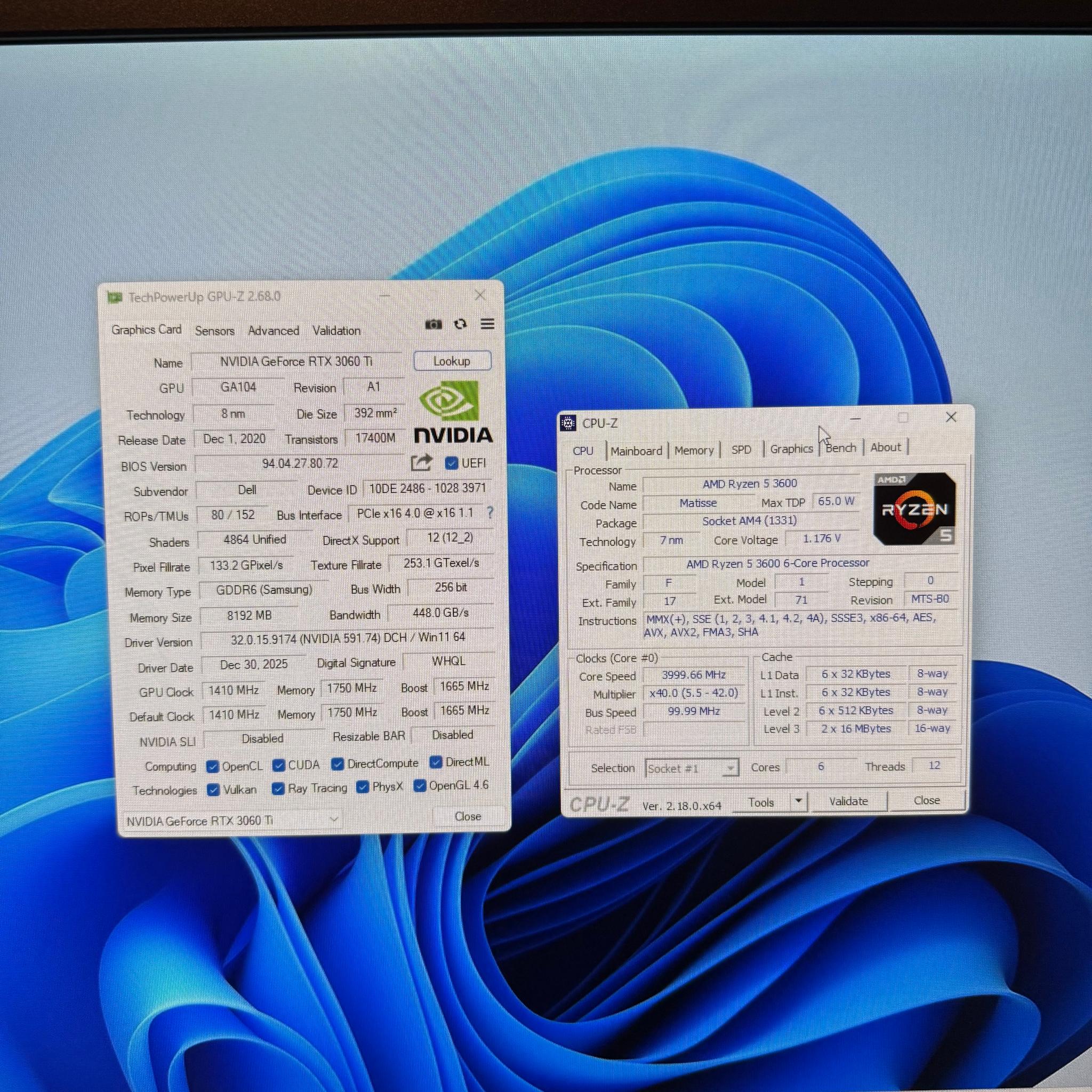
Task: Switch to the Graphics tab in CPU-Z
Action: pyautogui.click(x=791, y=449)
